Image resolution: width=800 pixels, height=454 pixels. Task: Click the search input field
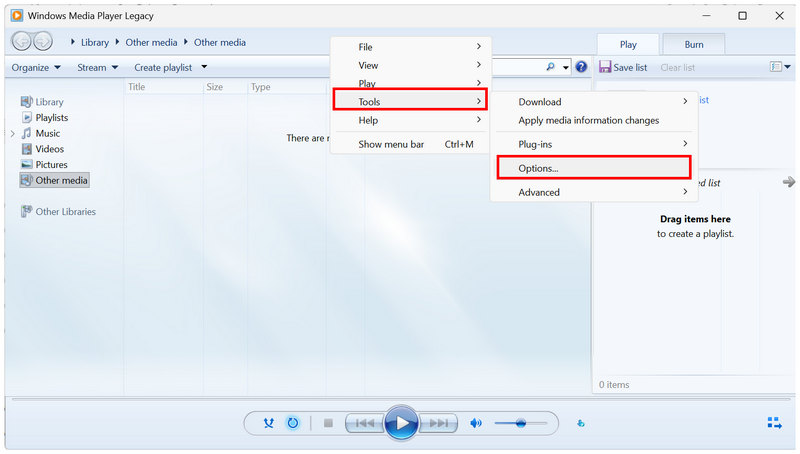click(518, 67)
